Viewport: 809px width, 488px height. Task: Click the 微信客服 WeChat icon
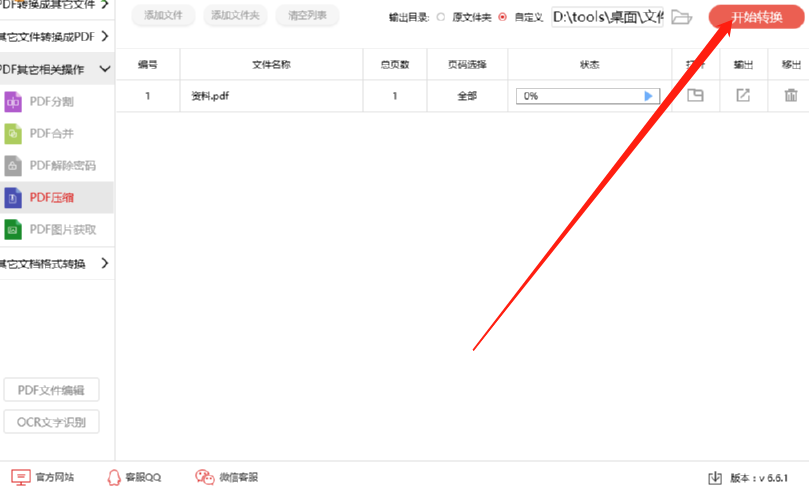coord(204,477)
